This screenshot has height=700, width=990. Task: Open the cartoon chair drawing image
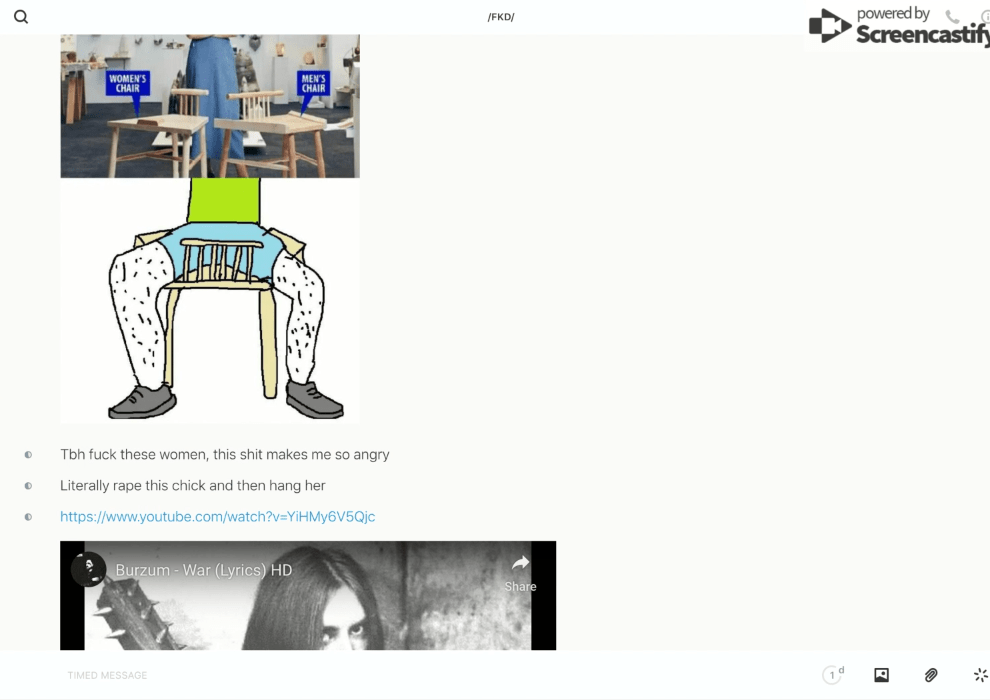pyautogui.click(x=210, y=300)
